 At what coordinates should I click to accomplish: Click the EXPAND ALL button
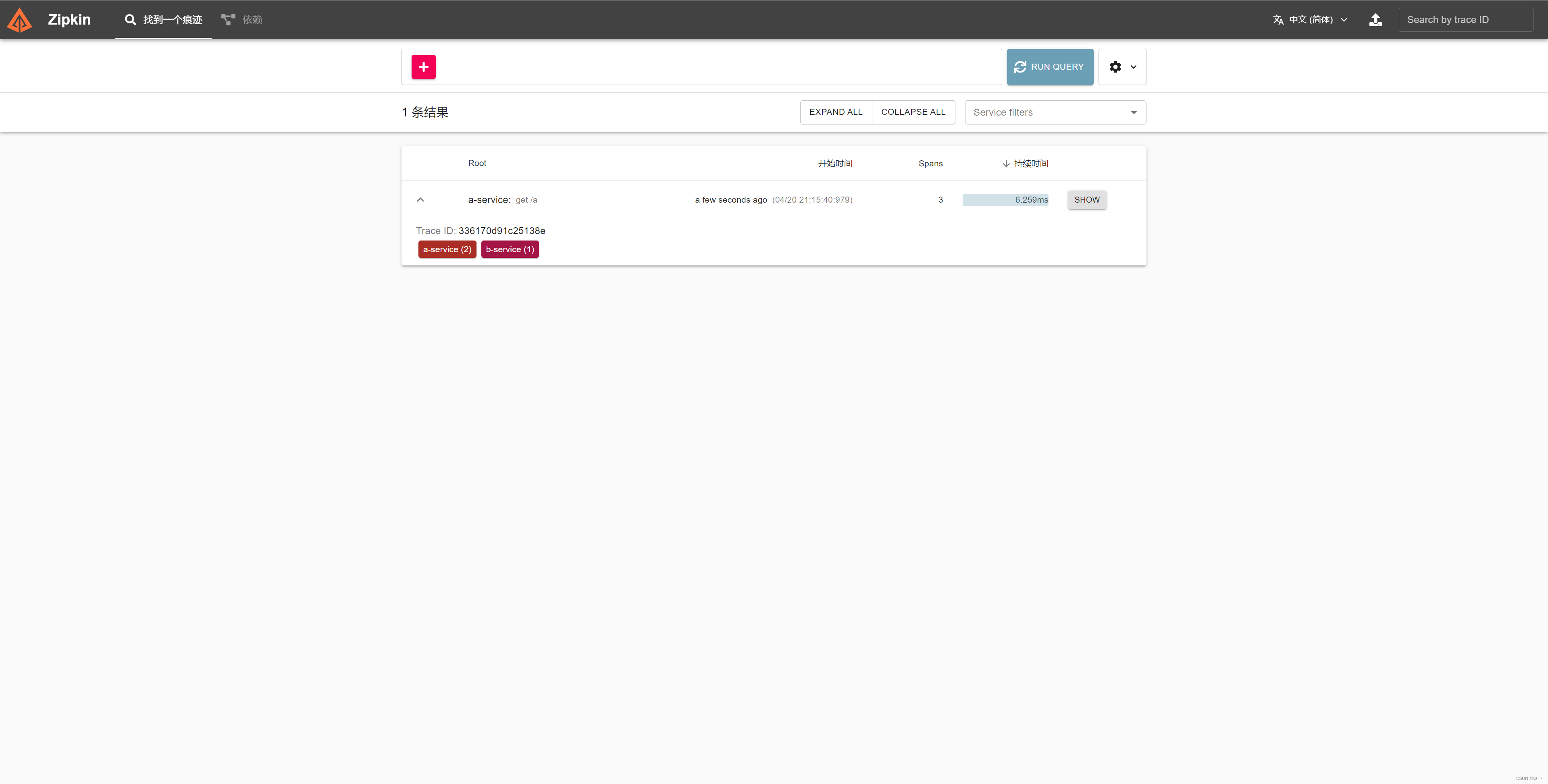coord(835,112)
